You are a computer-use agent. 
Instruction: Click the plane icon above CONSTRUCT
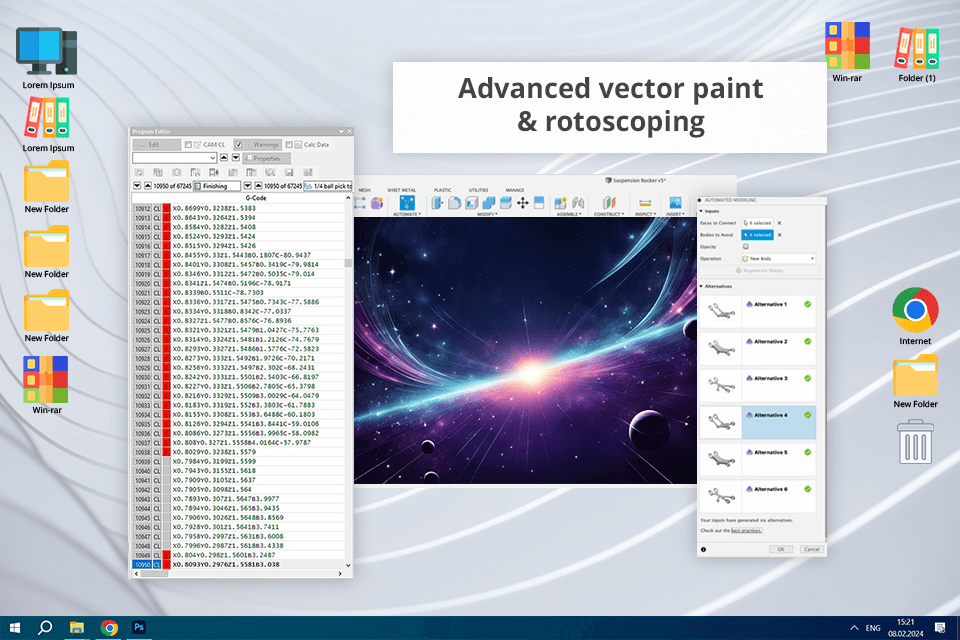(609, 203)
